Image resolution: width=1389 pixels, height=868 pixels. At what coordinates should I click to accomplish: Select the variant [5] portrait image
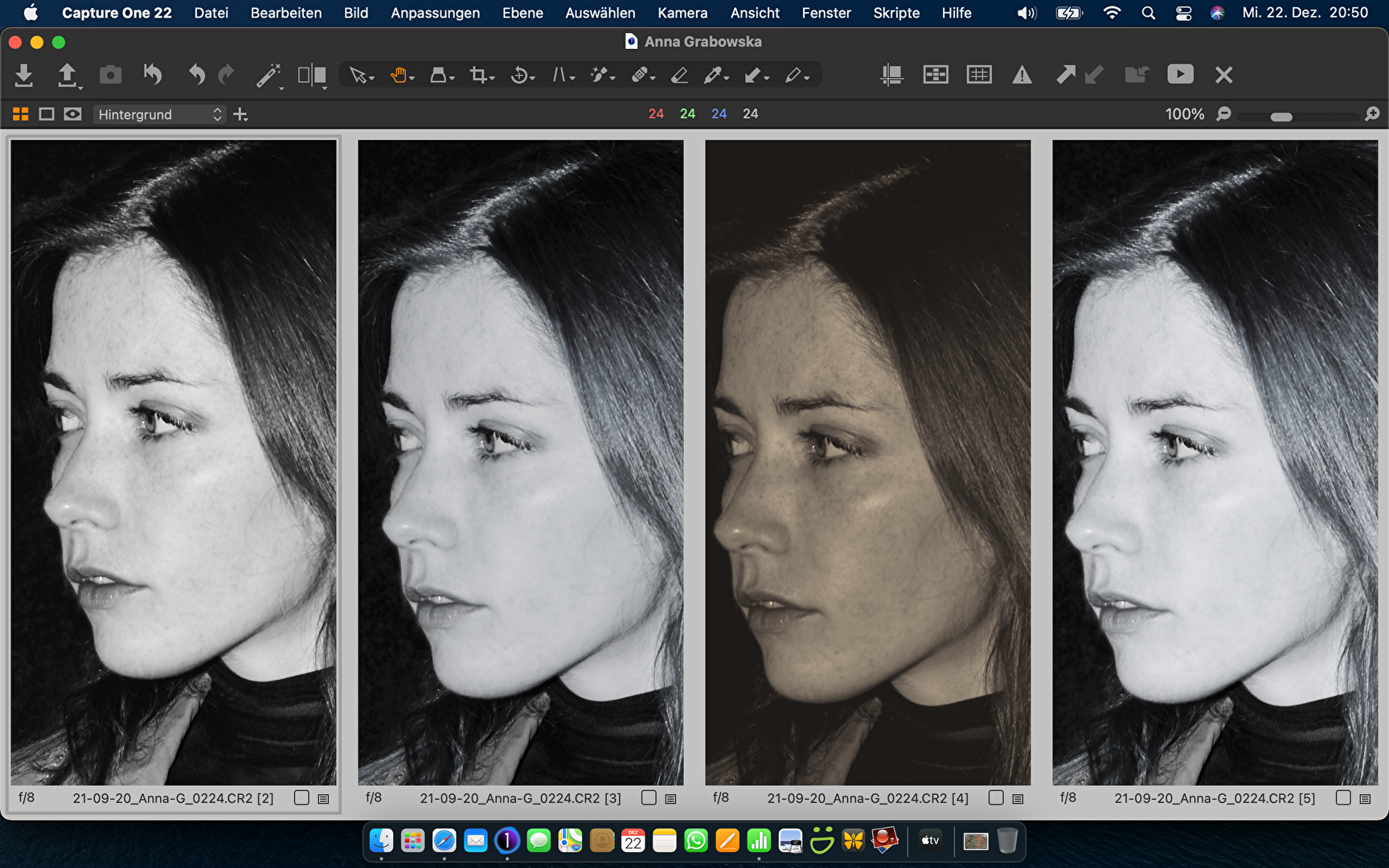click(1215, 463)
